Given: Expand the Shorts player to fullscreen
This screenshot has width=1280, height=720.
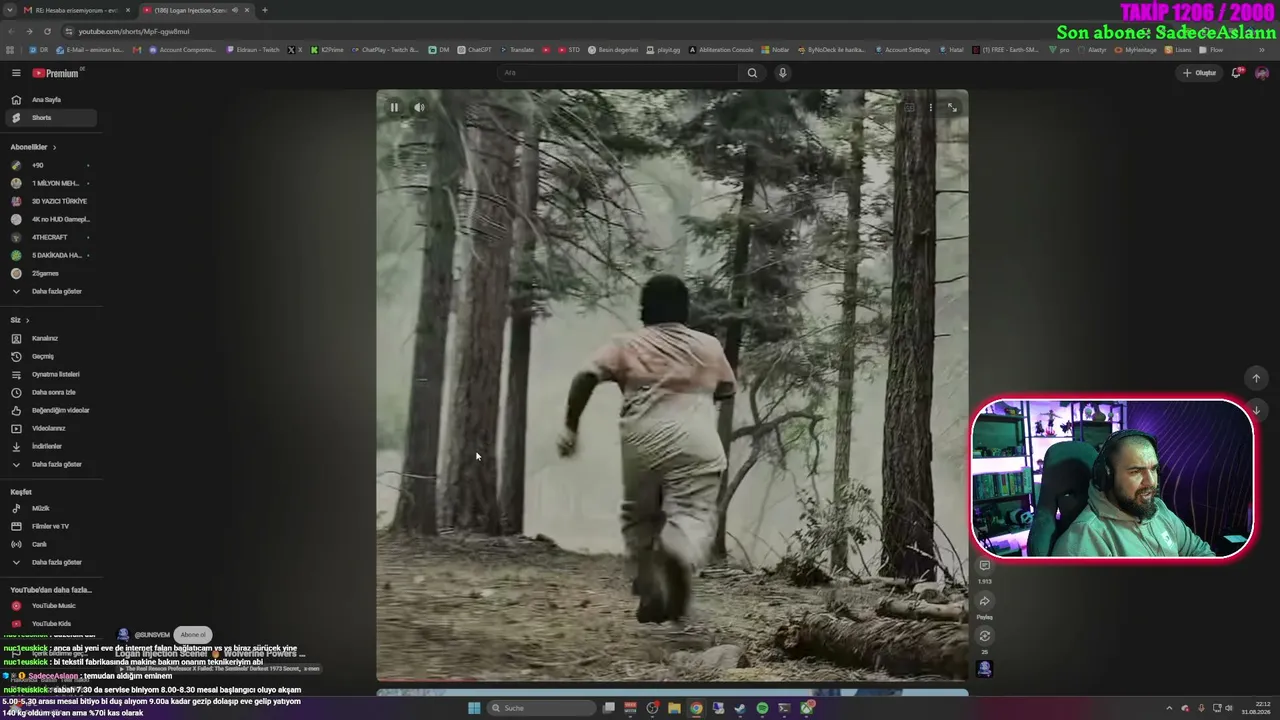Looking at the screenshot, I should click(x=952, y=107).
